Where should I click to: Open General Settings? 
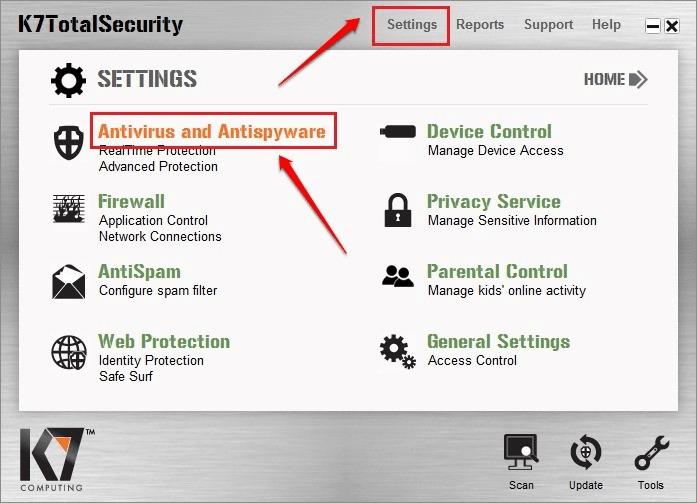tap(498, 342)
